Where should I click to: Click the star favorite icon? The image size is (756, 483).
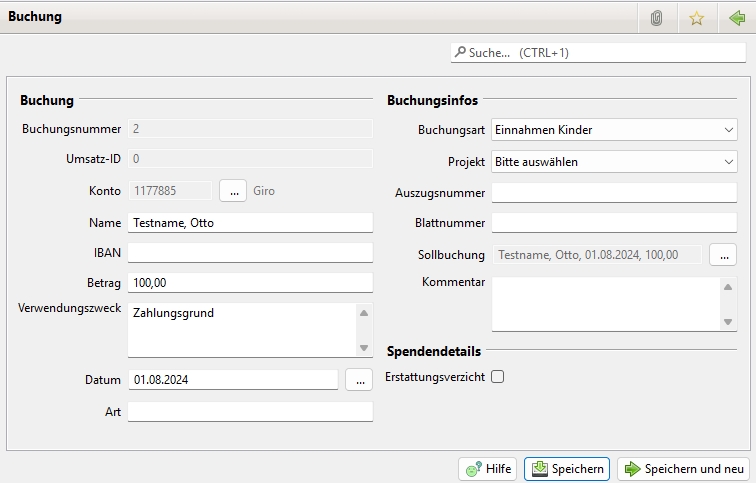pyautogui.click(x=696, y=18)
